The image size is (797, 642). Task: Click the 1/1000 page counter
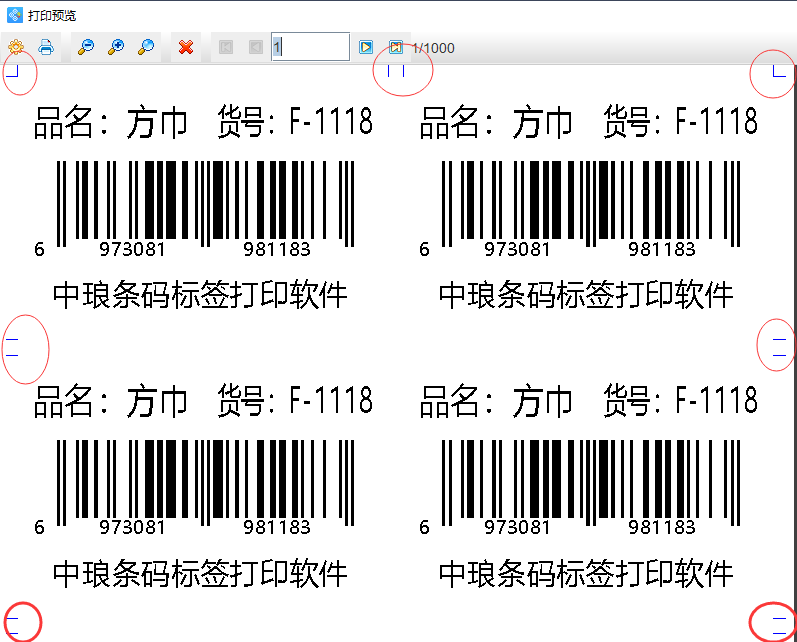pos(434,48)
